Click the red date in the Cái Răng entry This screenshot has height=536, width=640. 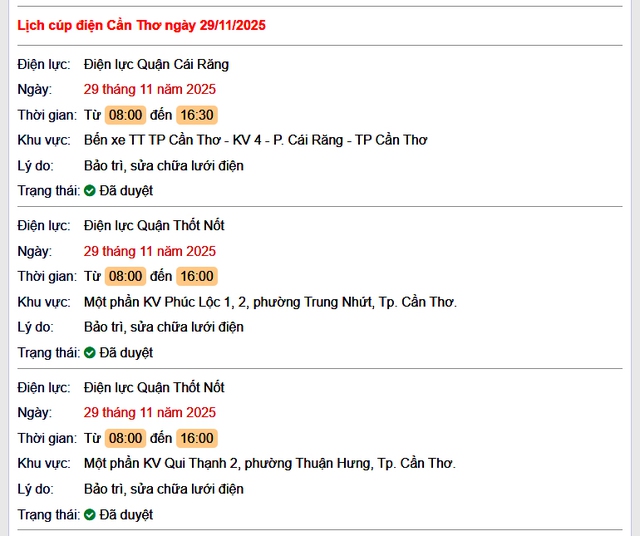[150, 89]
